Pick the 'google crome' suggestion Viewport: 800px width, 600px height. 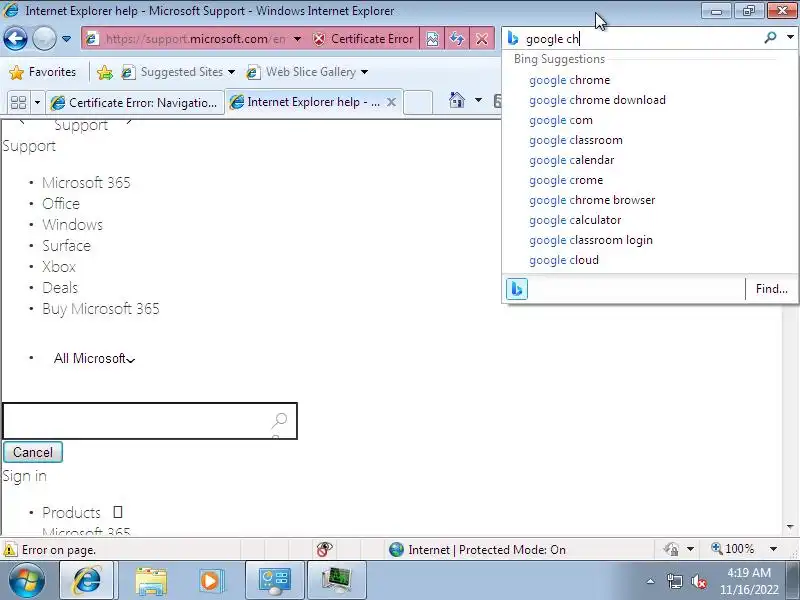(566, 180)
